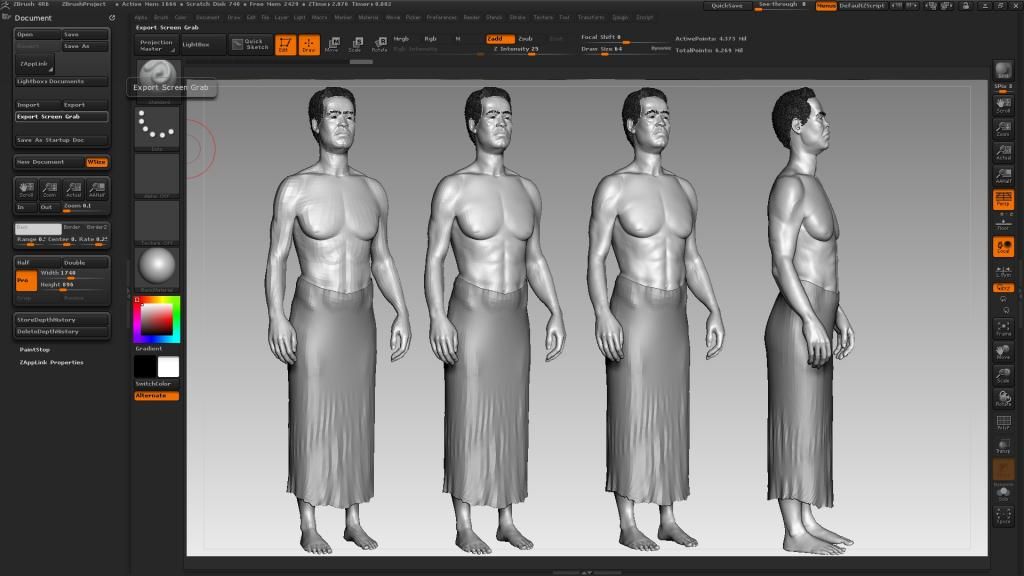
Task: Toggle Local transform icon in right shelf
Action: pos(1003,247)
